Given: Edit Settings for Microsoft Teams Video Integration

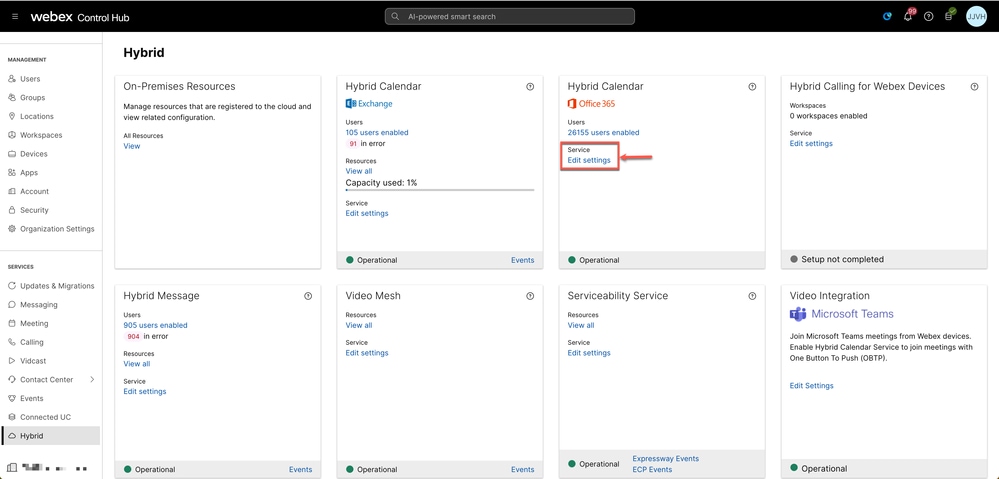Looking at the screenshot, I should (x=812, y=386).
